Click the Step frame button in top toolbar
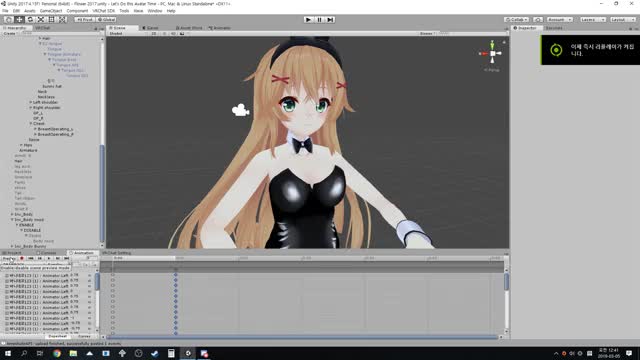640x360 pixels. pyautogui.click(x=330, y=20)
